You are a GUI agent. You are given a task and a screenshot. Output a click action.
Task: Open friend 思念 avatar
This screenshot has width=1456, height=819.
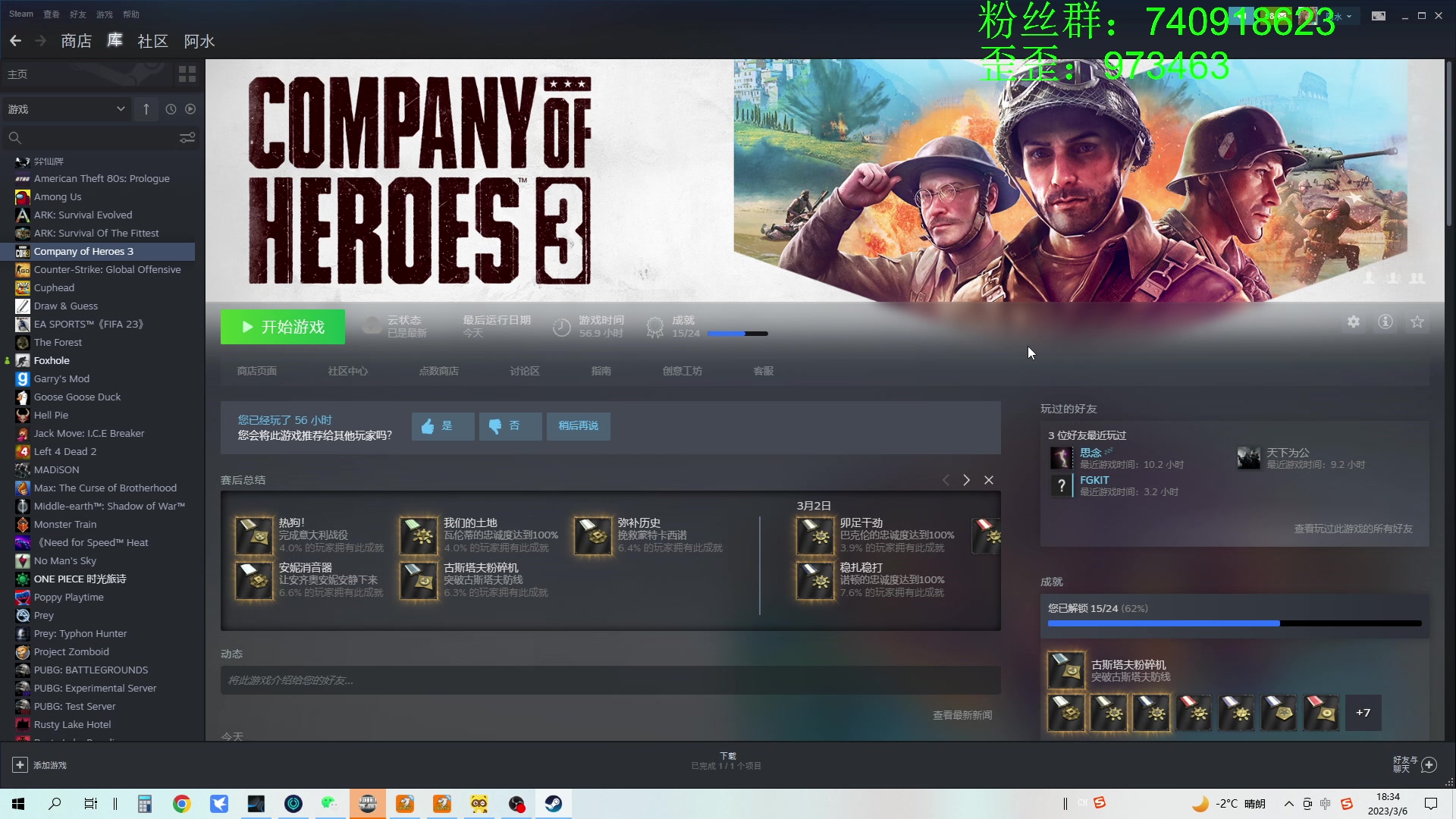point(1061,458)
